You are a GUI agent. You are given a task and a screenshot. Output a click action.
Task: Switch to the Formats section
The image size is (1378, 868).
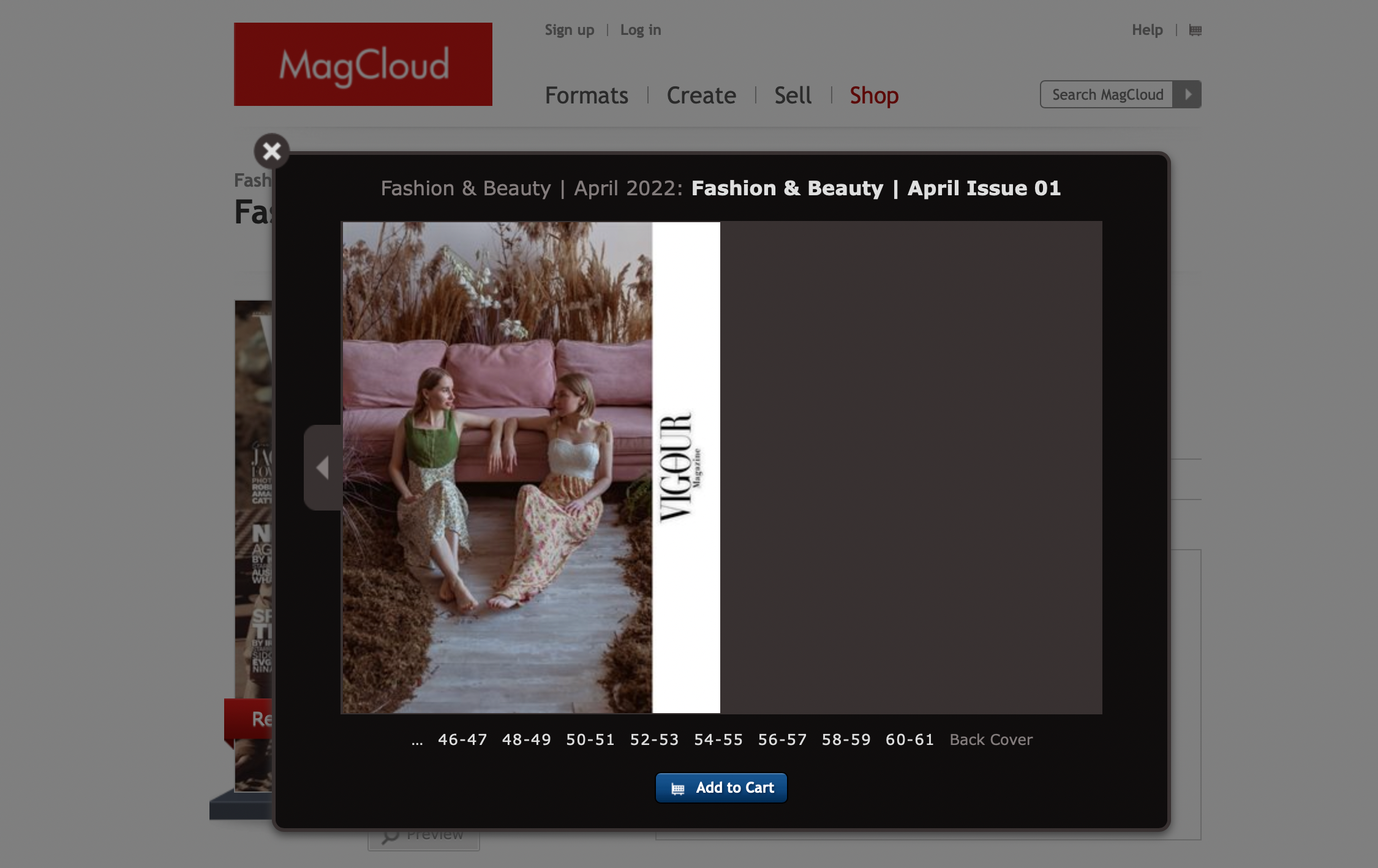[x=586, y=95]
